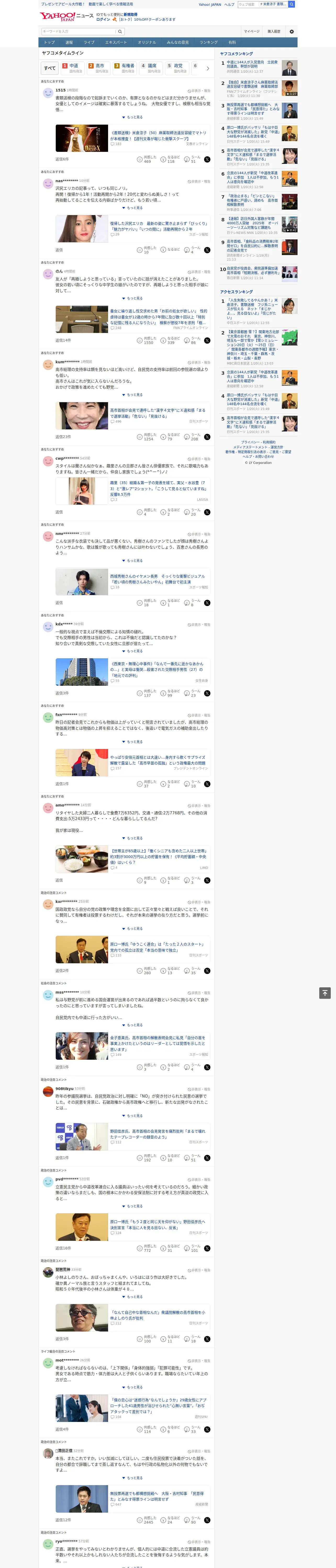Click なるほど on the kum******** comment
The image size is (336, 1568).
(171, 437)
